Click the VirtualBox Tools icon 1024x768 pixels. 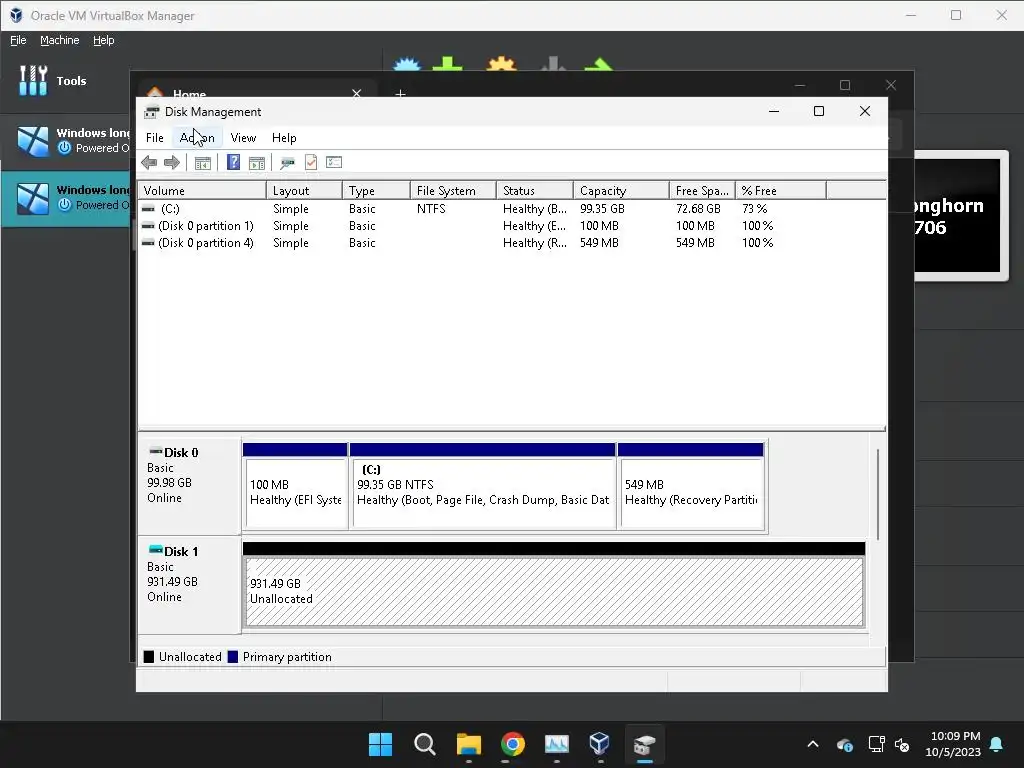(x=33, y=81)
